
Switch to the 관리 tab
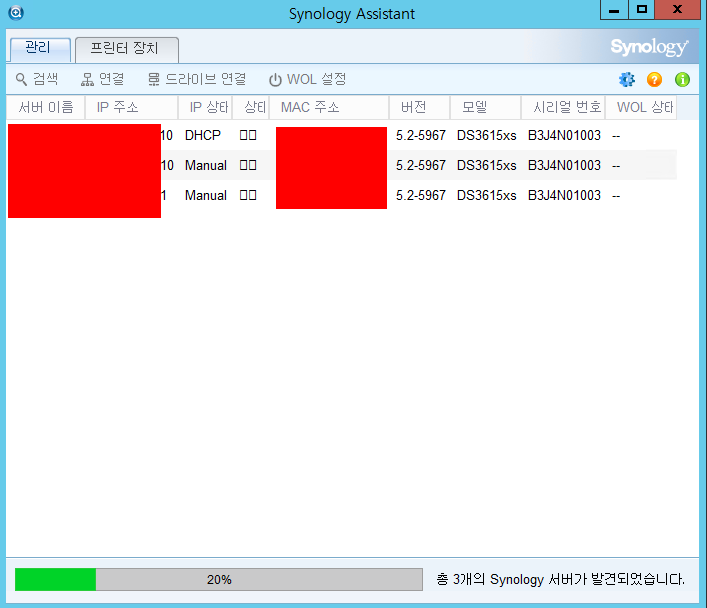point(39,49)
